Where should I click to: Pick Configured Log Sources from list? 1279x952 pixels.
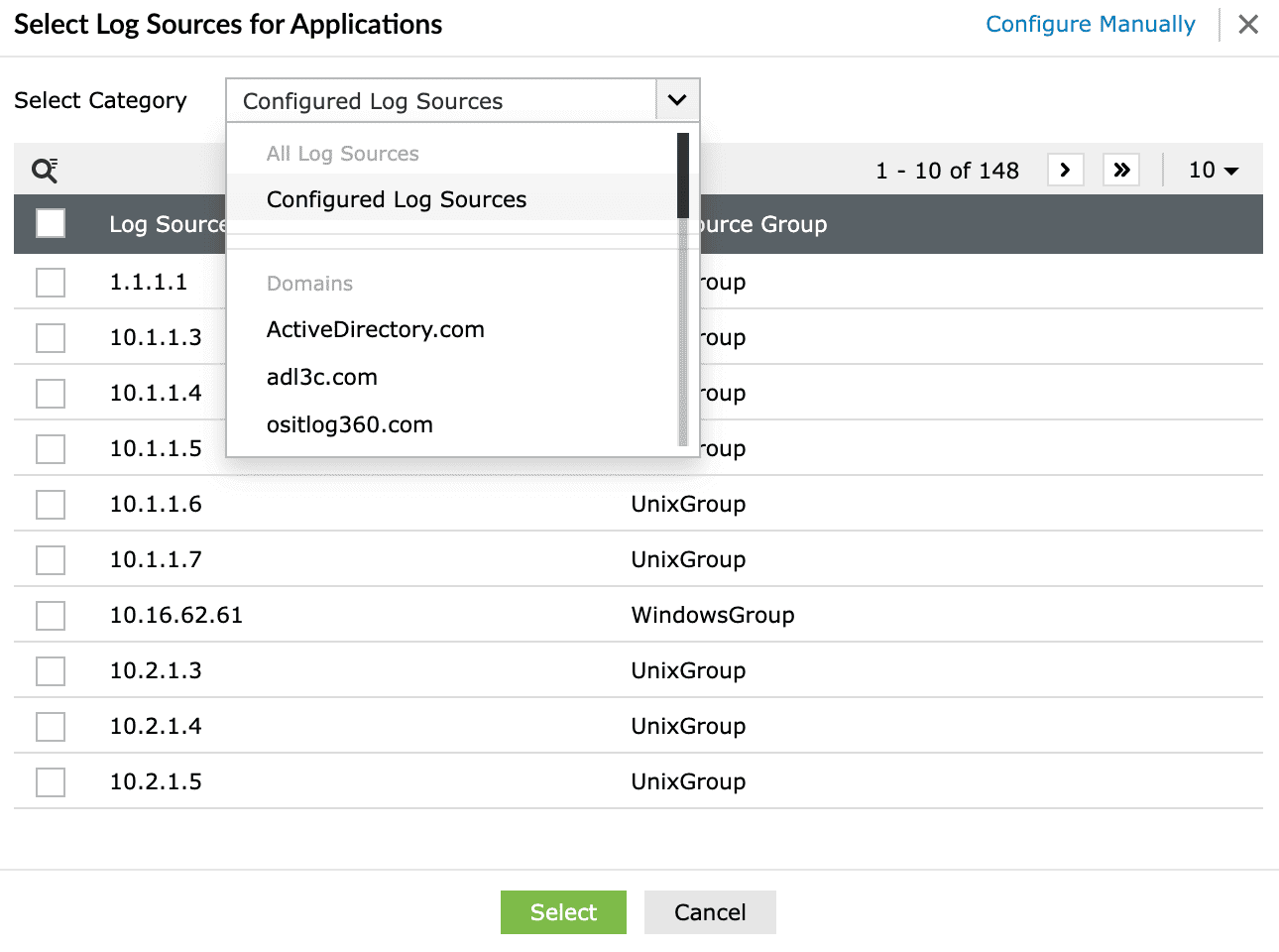coord(396,199)
